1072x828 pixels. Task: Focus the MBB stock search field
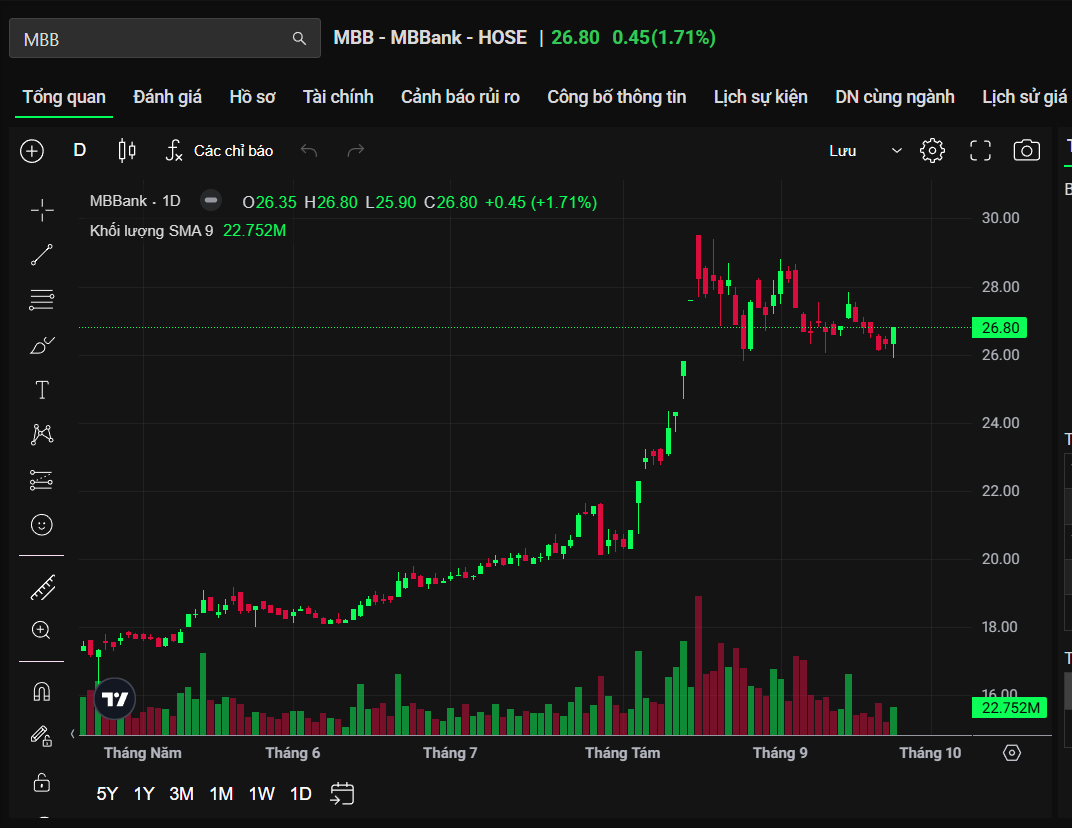pyautogui.click(x=165, y=38)
